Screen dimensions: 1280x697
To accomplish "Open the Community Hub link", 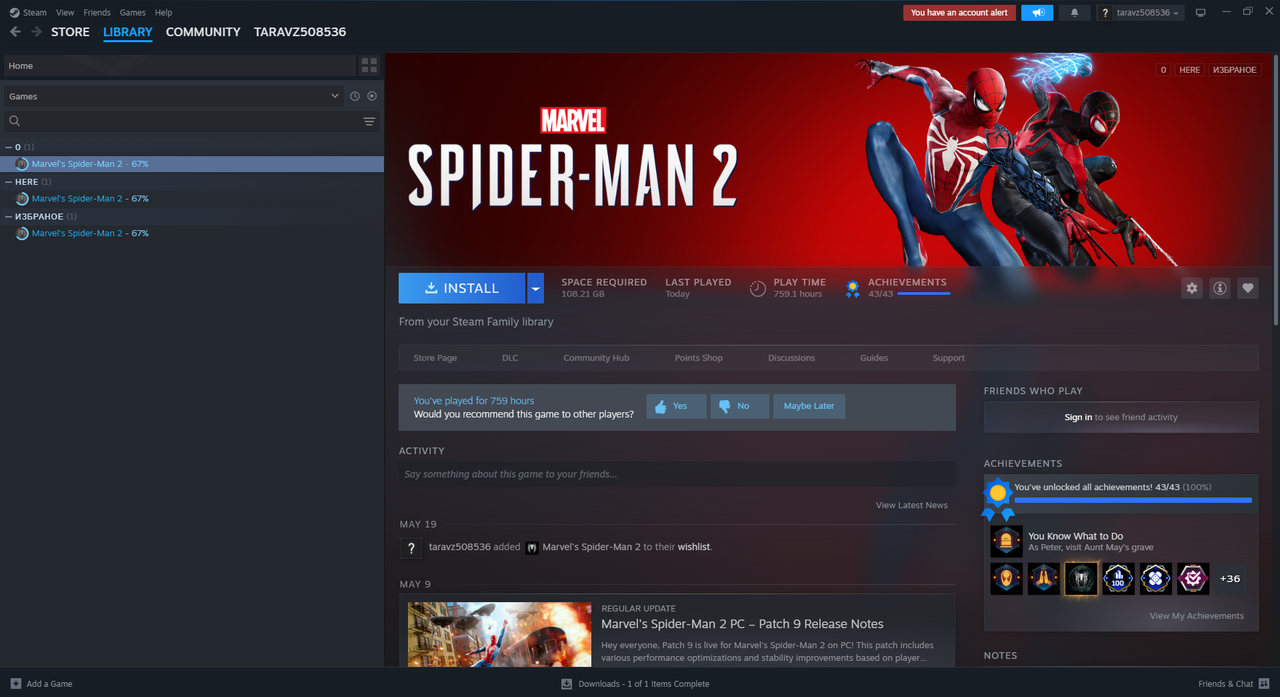I will pyautogui.click(x=596, y=358).
